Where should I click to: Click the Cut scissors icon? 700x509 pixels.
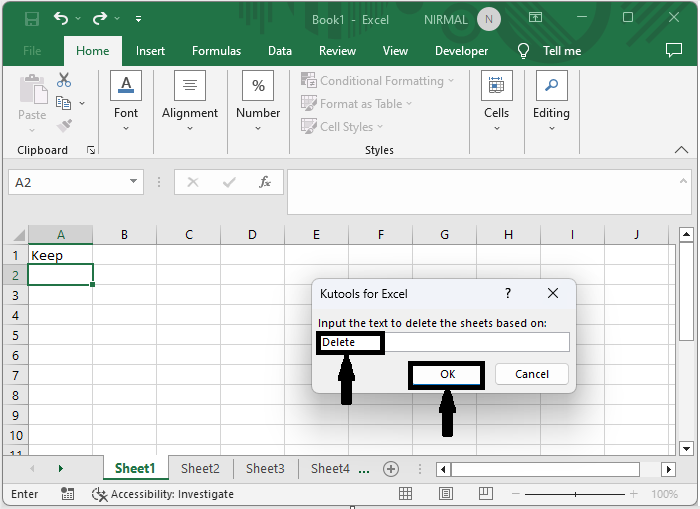[64, 80]
